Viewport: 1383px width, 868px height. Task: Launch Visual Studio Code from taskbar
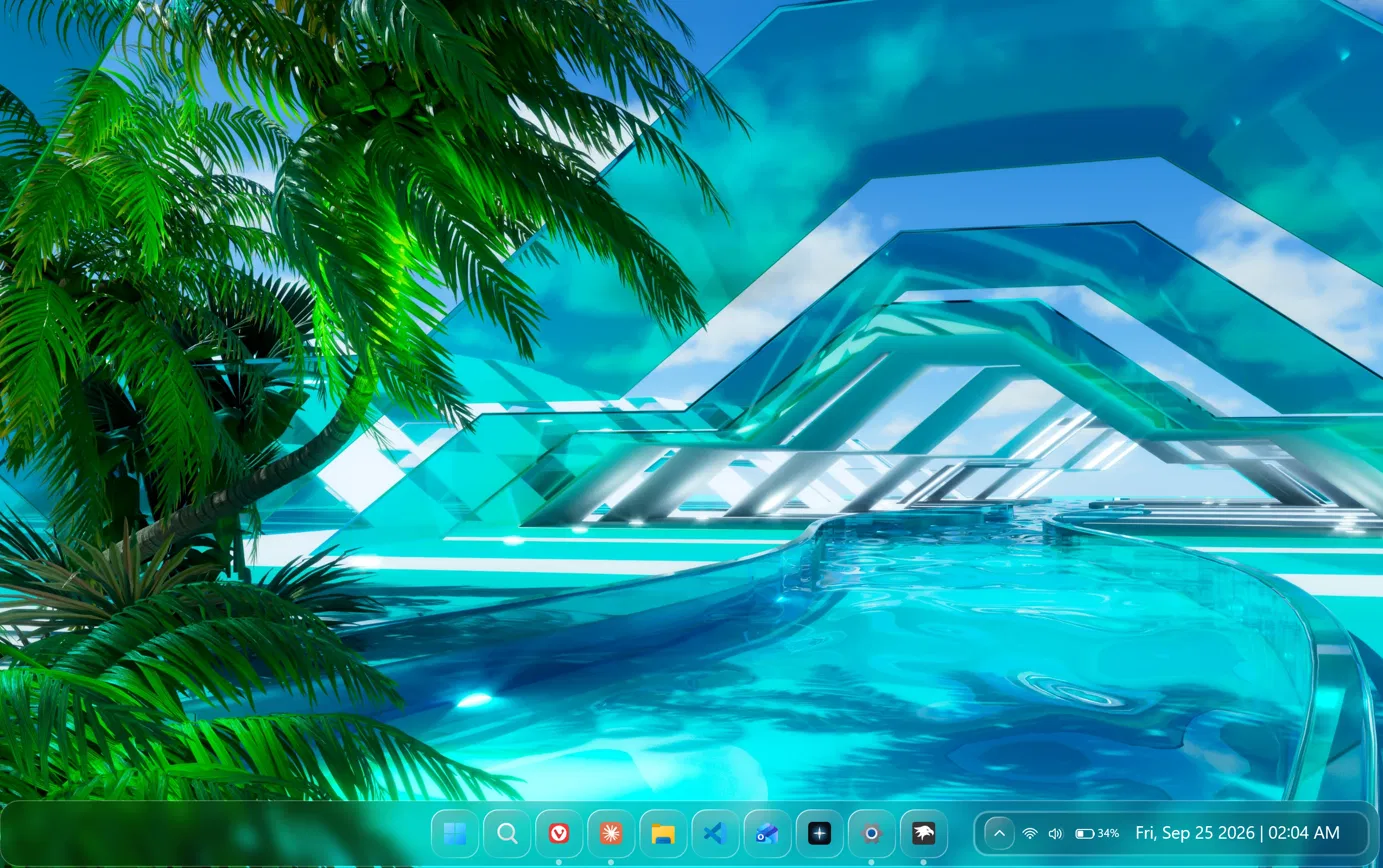pyautogui.click(x=715, y=833)
